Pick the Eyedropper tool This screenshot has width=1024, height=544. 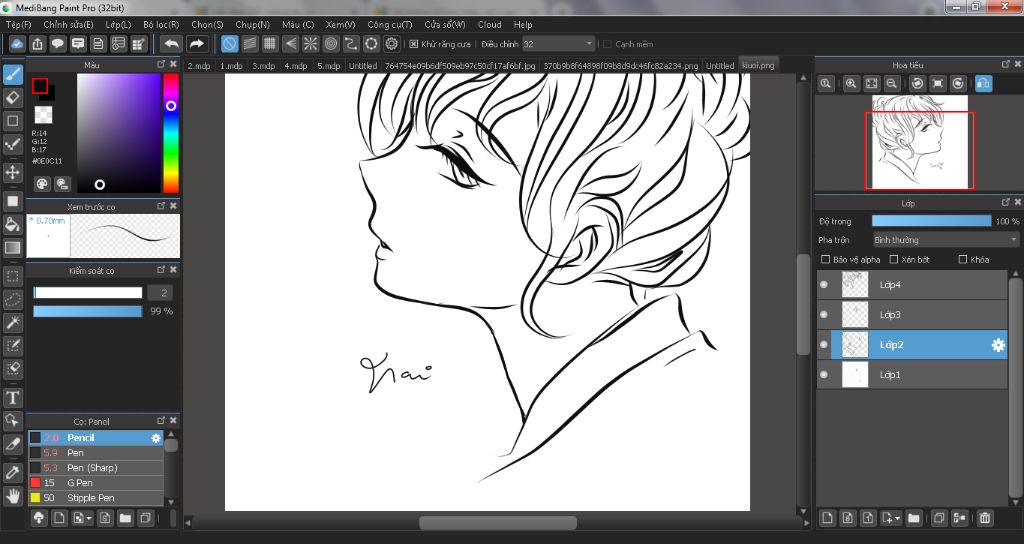coord(12,473)
